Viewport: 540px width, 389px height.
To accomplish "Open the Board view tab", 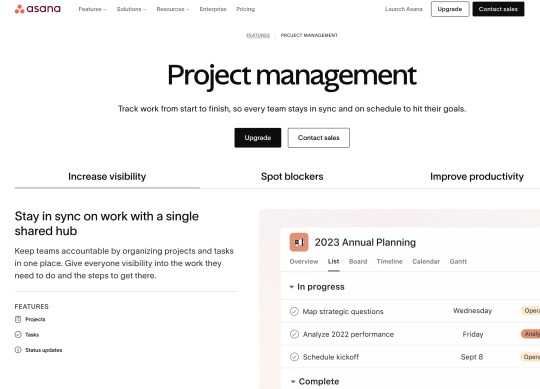I will click(x=358, y=262).
